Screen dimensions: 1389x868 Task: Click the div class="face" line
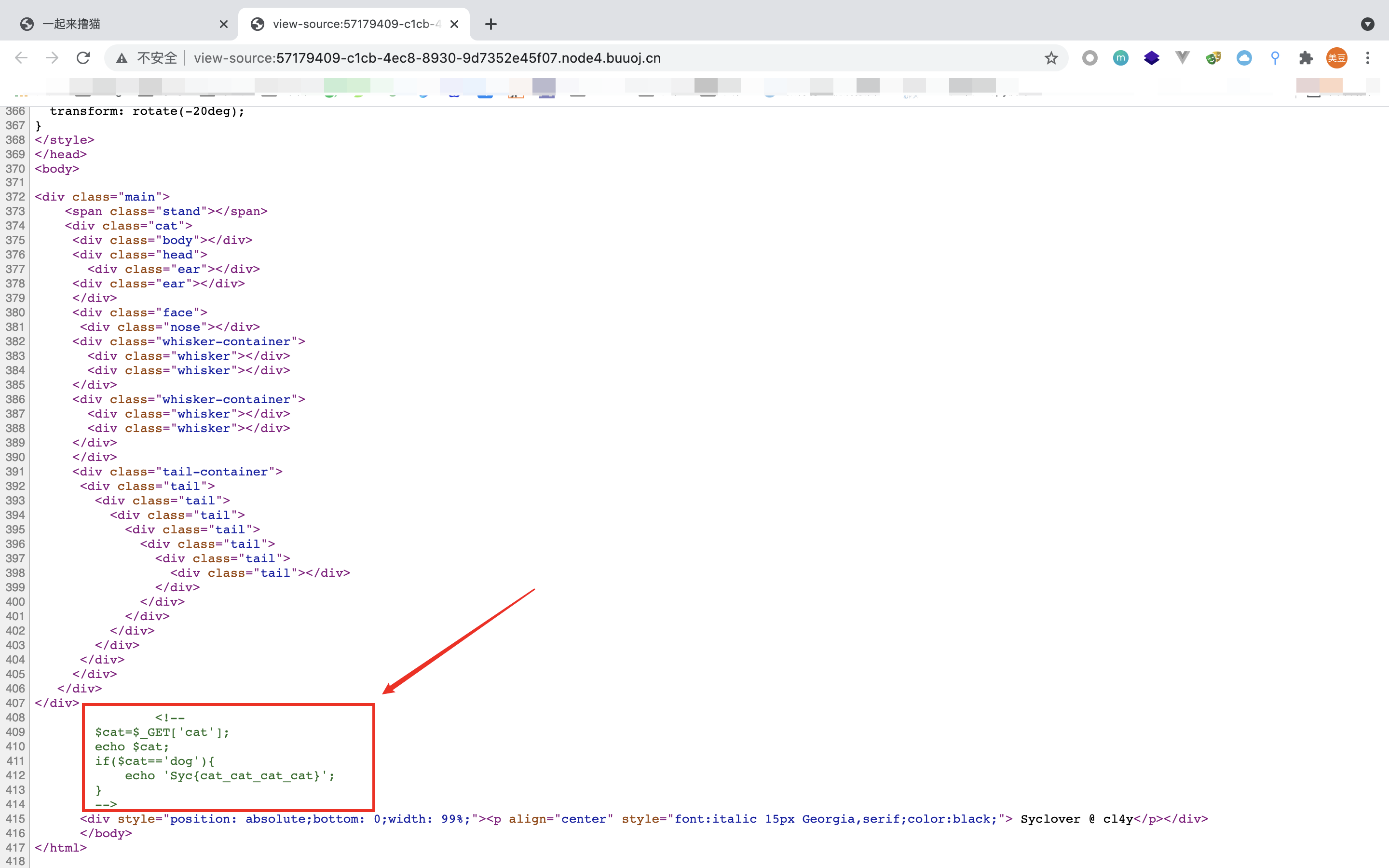tap(140, 312)
